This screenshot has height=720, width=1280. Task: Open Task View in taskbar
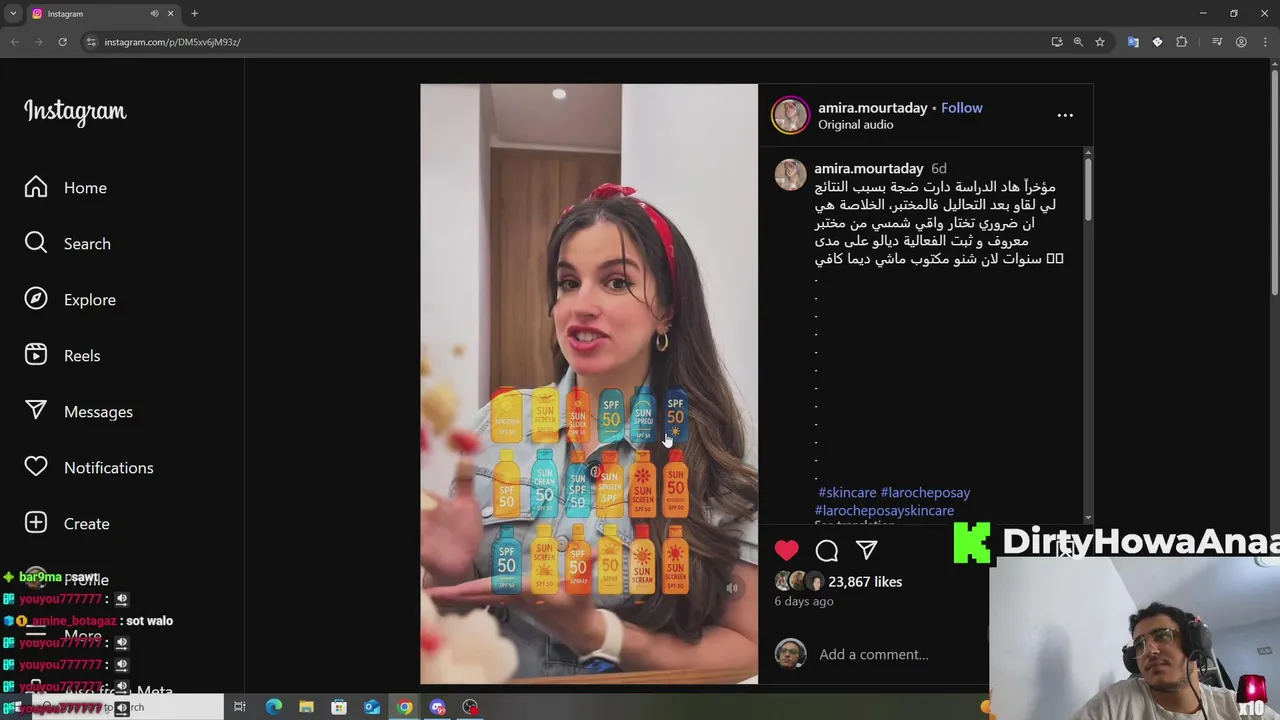(240, 707)
